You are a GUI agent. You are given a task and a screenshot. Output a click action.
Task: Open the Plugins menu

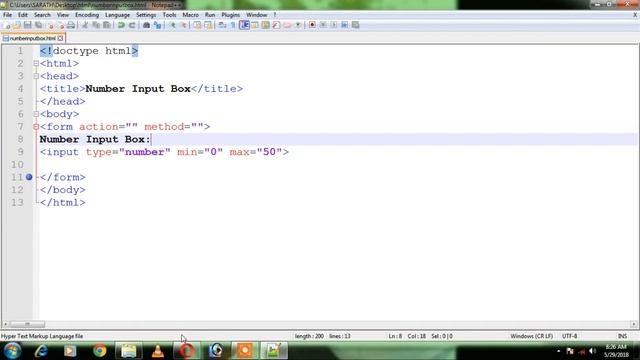231,15
